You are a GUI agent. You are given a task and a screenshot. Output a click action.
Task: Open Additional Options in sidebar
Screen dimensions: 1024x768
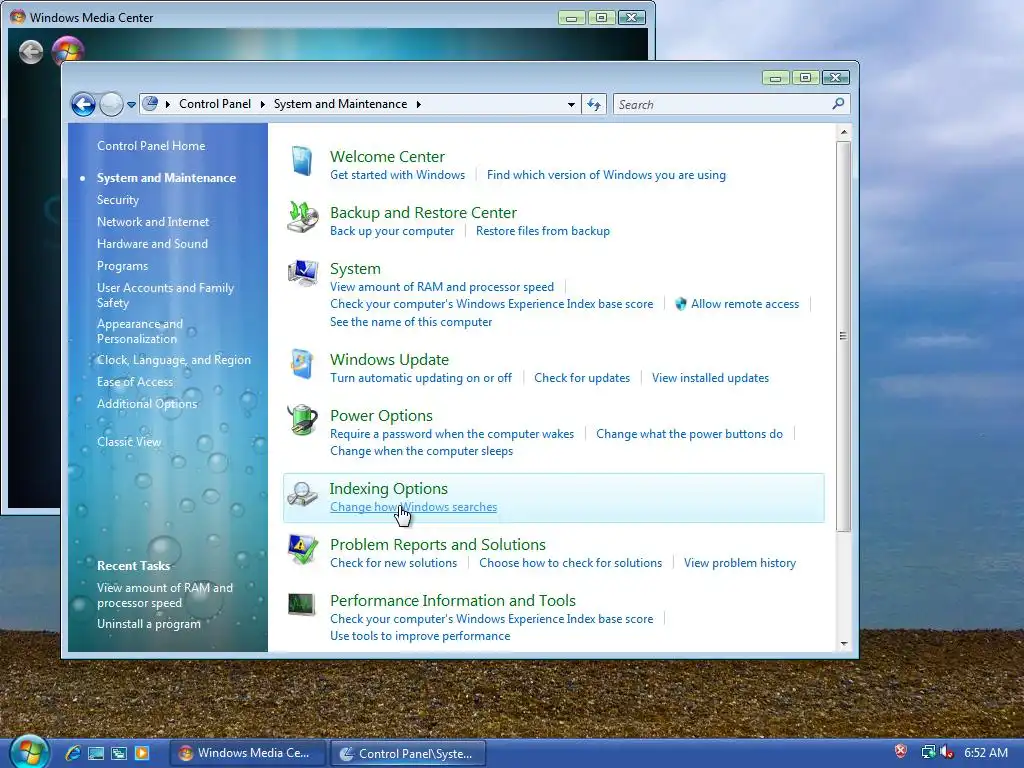[147, 404]
